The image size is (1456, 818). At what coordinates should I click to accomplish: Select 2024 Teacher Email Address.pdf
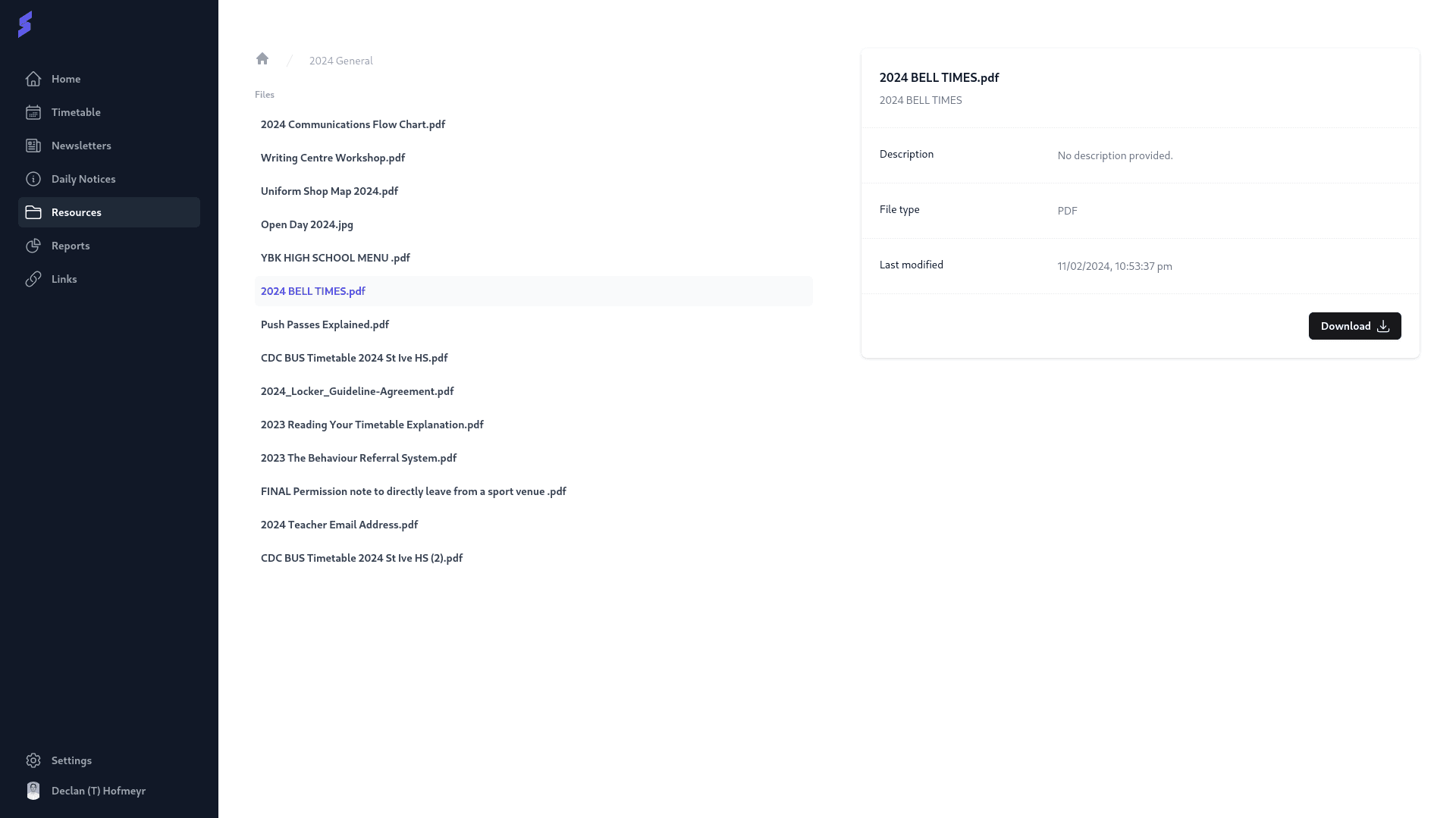[339, 525]
